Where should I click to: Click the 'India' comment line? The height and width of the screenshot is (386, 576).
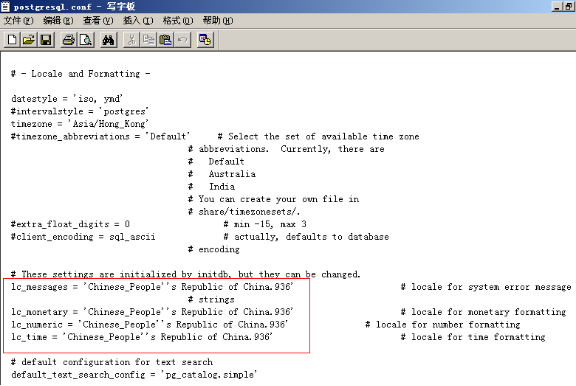212,187
